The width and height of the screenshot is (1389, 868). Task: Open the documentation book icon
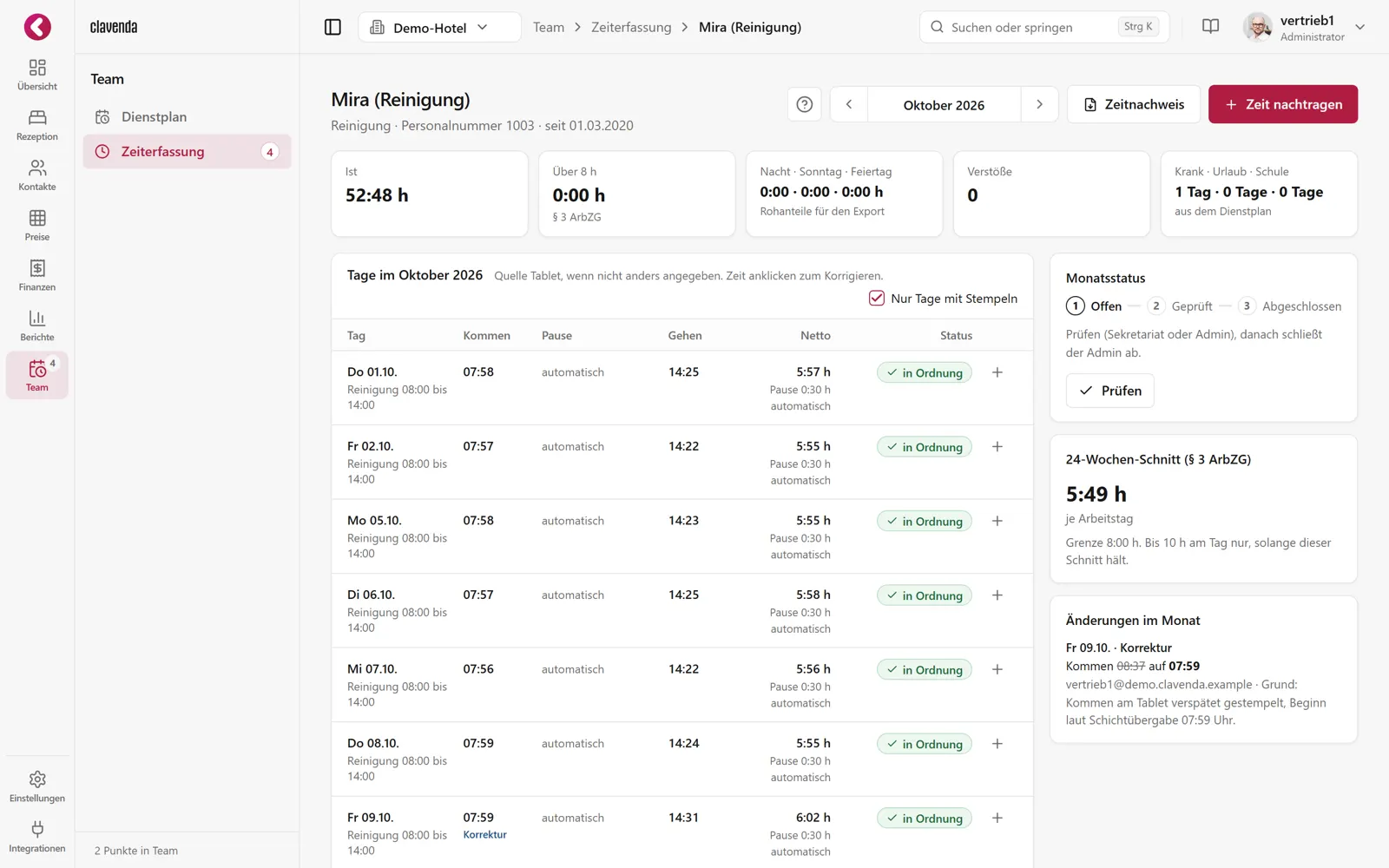coord(1210,27)
